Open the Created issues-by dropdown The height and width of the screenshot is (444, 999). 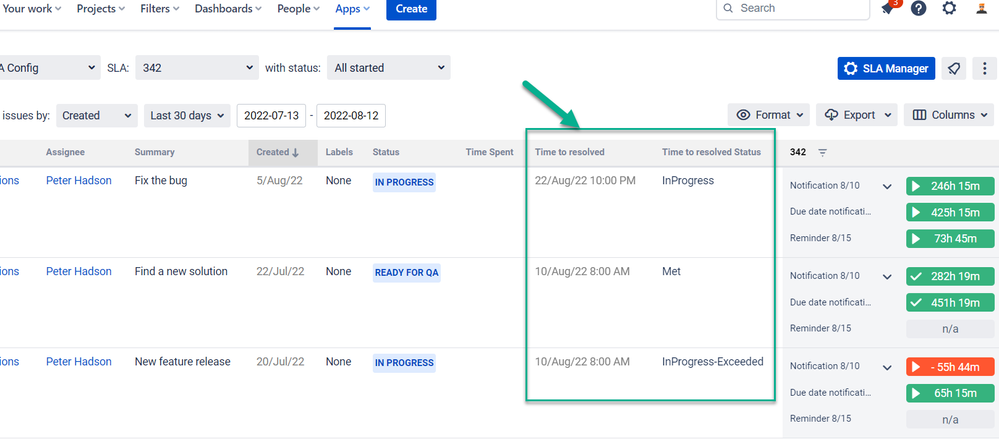[x=97, y=116]
